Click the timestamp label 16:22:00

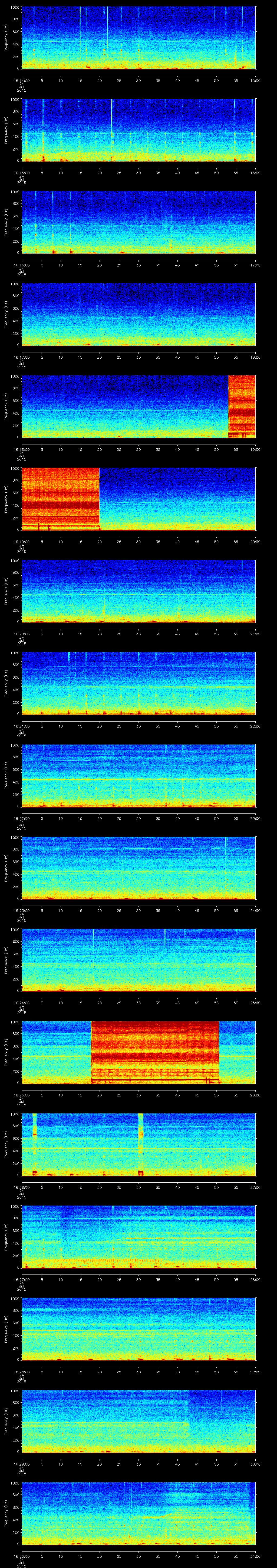coord(21,819)
